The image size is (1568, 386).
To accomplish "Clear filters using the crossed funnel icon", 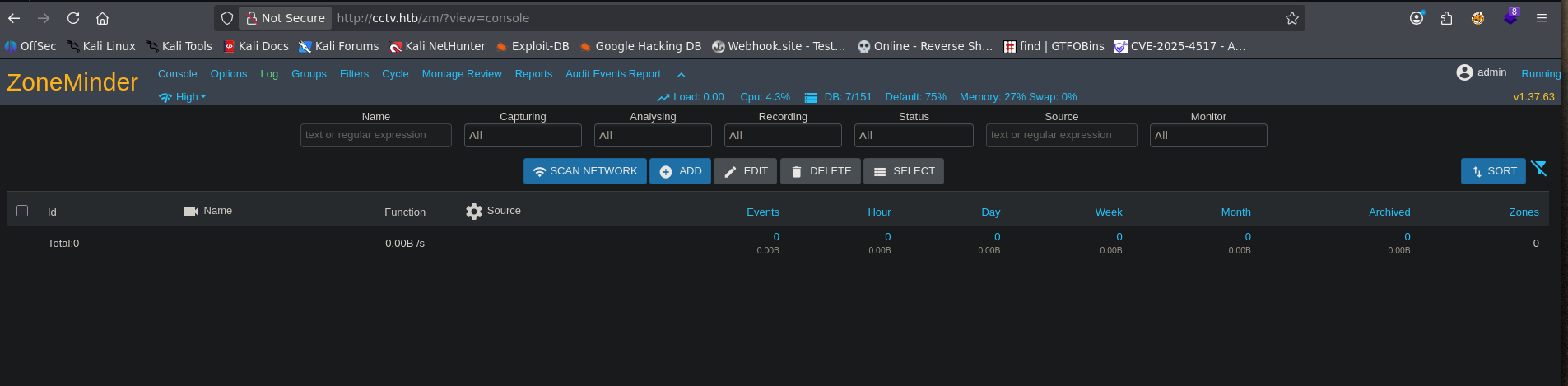I will [x=1539, y=169].
